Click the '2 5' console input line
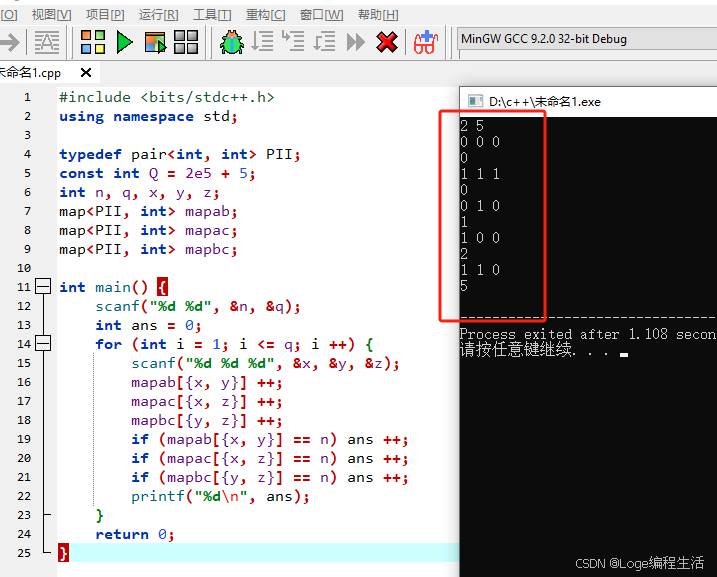The image size is (717, 577). pyautogui.click(x=472, y=125)
